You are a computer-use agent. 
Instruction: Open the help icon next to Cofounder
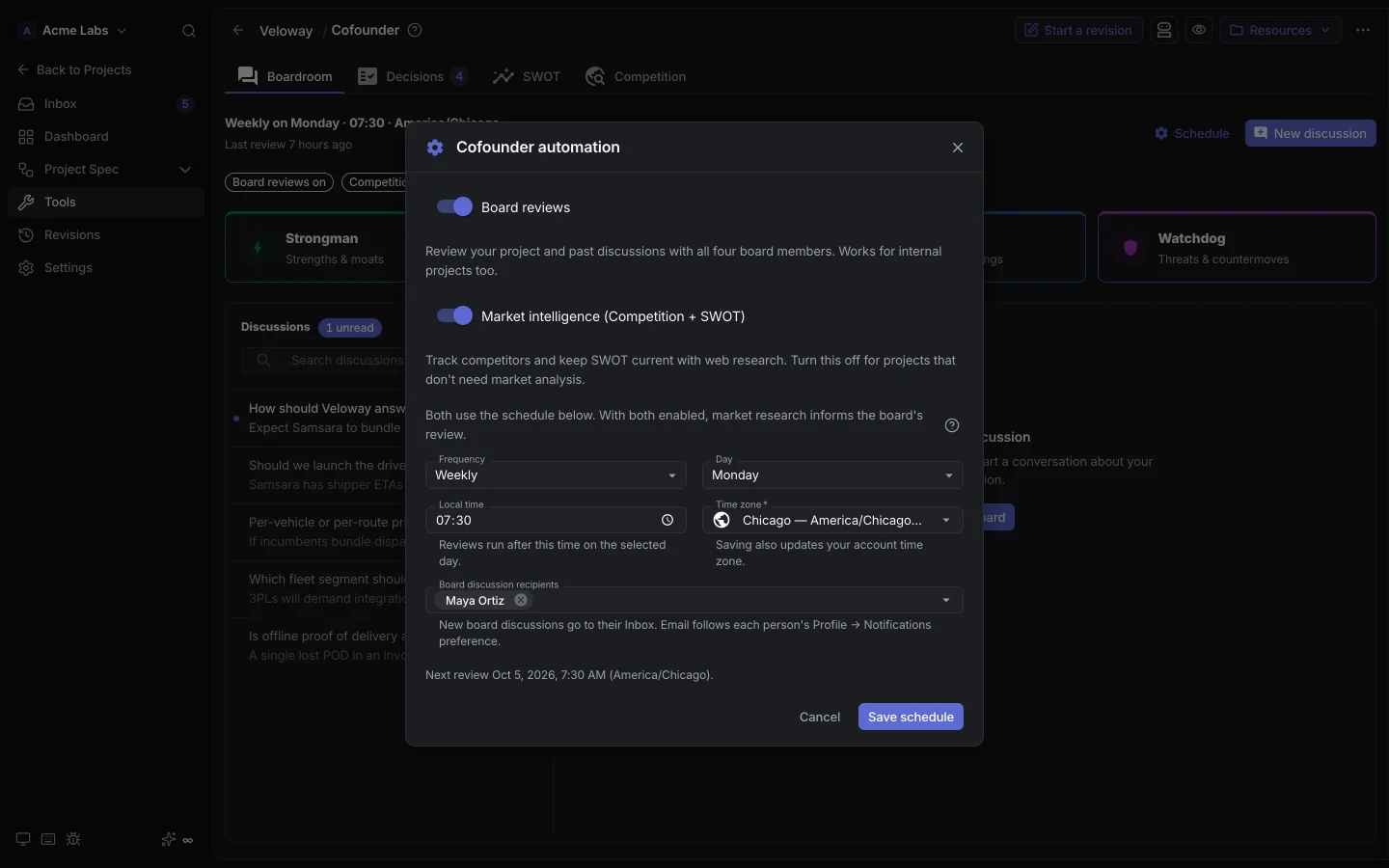coord(415,30)
